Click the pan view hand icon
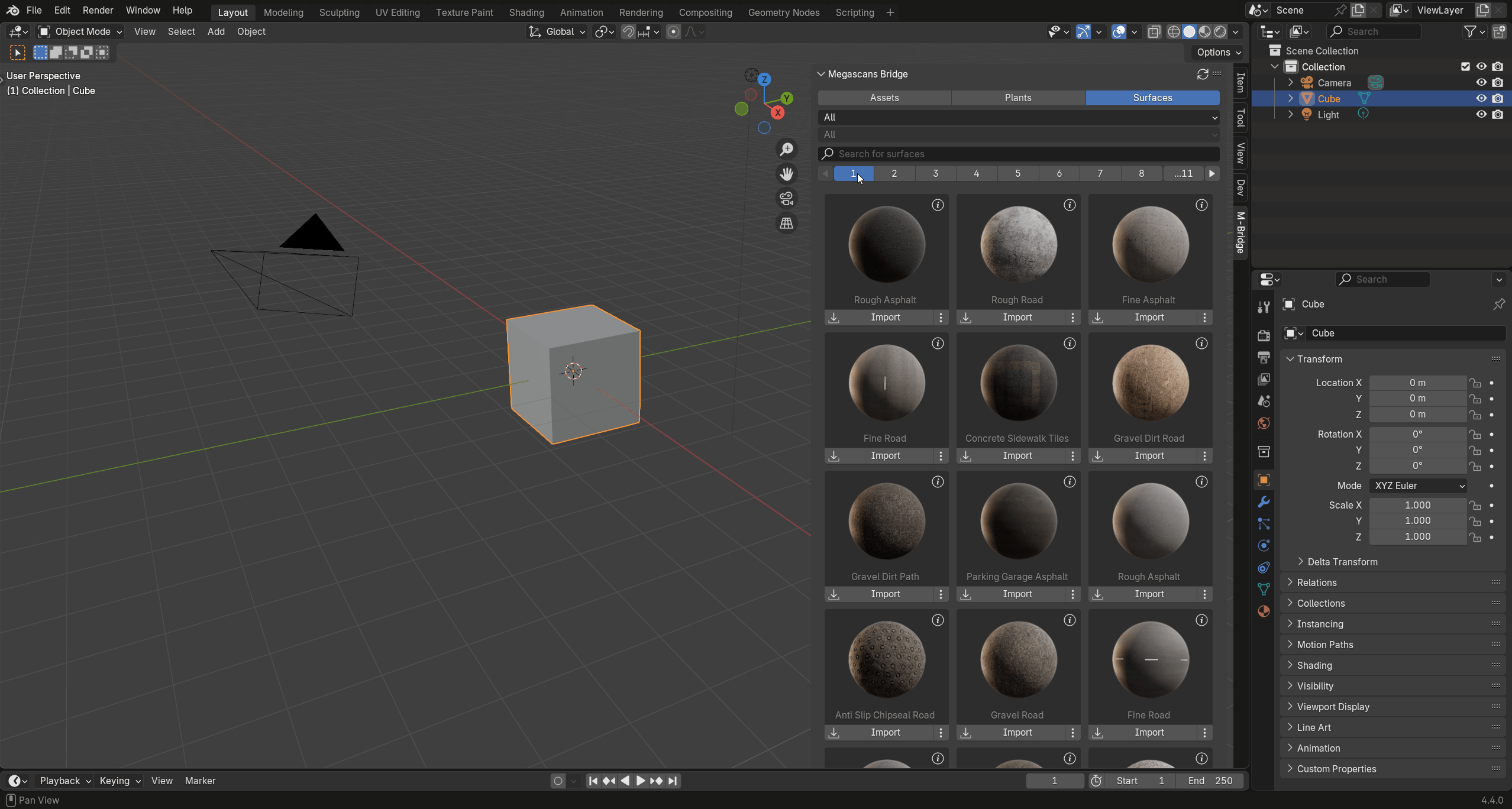1512x809 pixels. tap(786, 174)
